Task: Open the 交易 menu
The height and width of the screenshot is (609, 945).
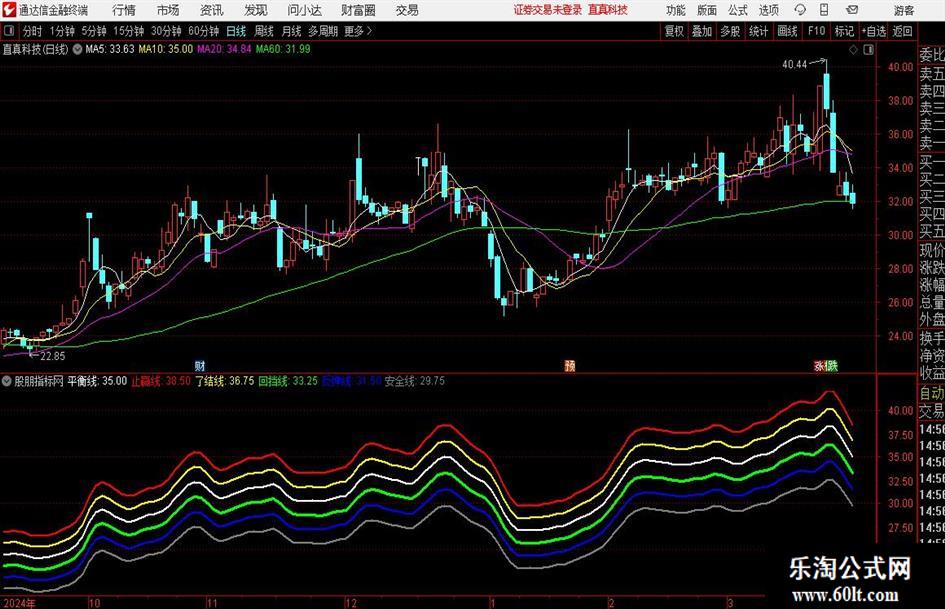Action: (x=407, y=10)
